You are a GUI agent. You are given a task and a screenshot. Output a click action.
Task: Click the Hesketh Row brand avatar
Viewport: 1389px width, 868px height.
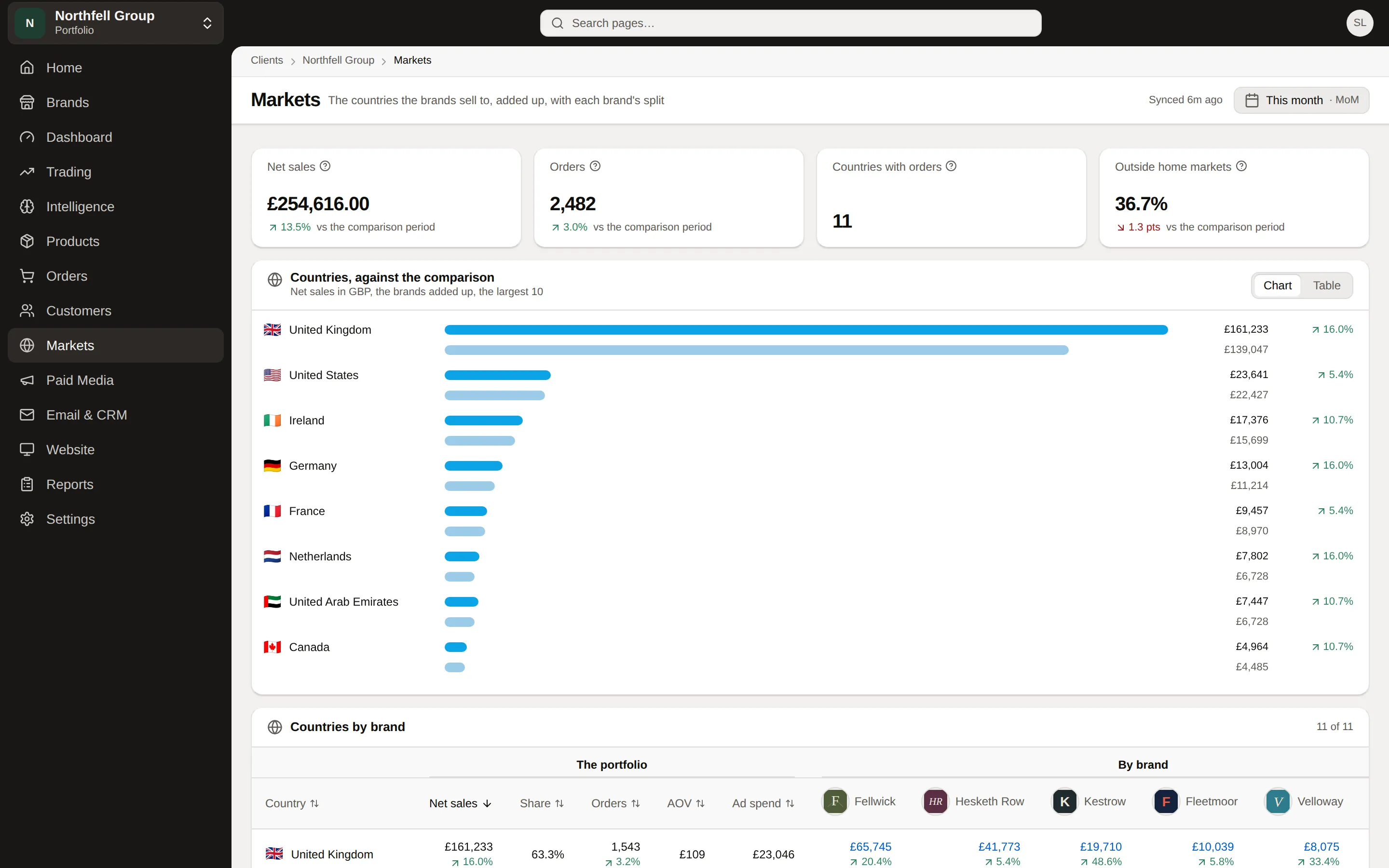tap(936, 801)
